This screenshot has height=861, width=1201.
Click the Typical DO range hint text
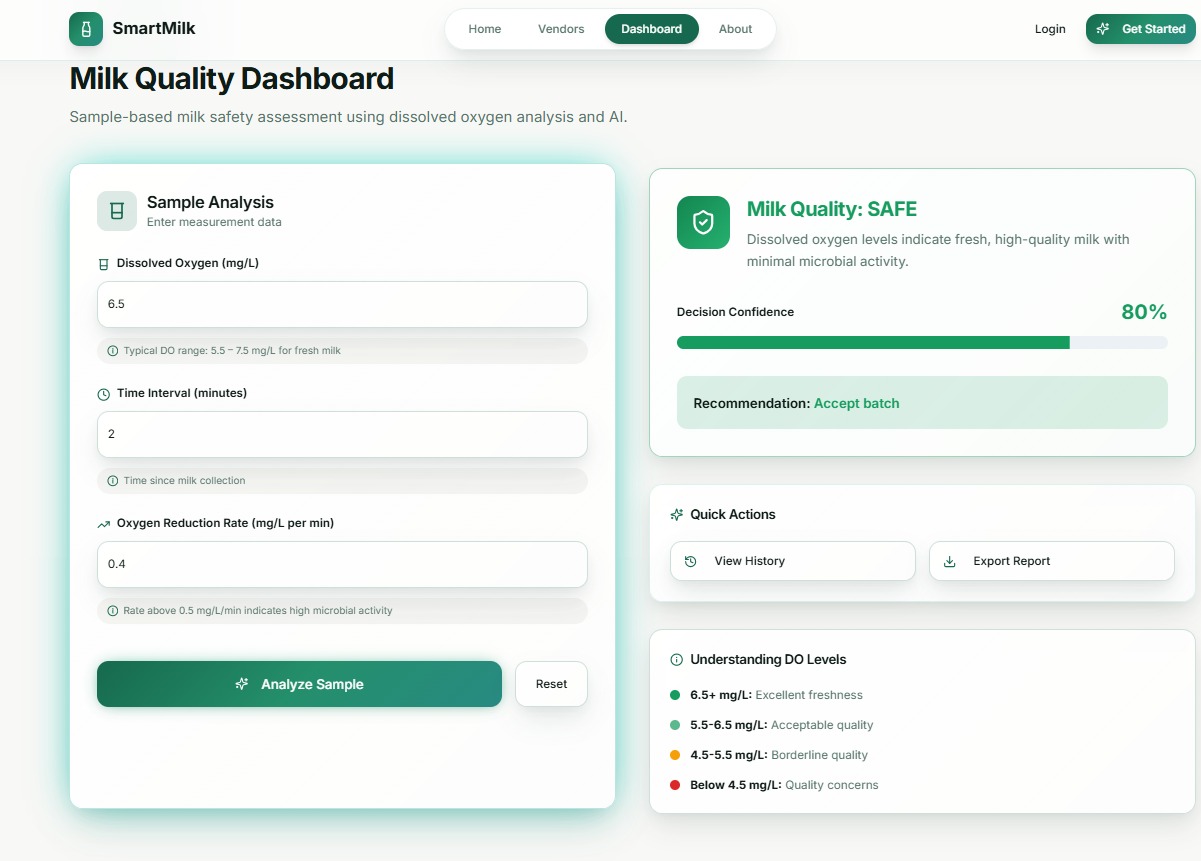click(232, 351)
